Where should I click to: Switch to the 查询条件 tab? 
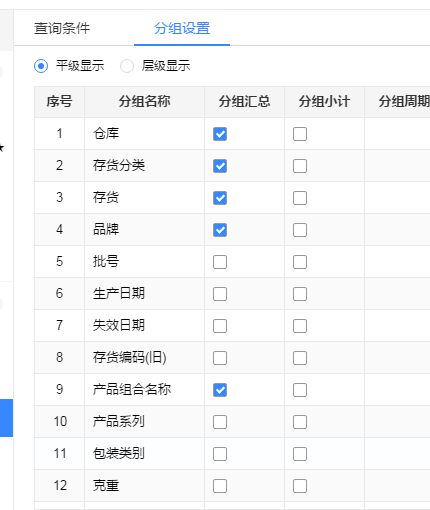click(62, 28)
